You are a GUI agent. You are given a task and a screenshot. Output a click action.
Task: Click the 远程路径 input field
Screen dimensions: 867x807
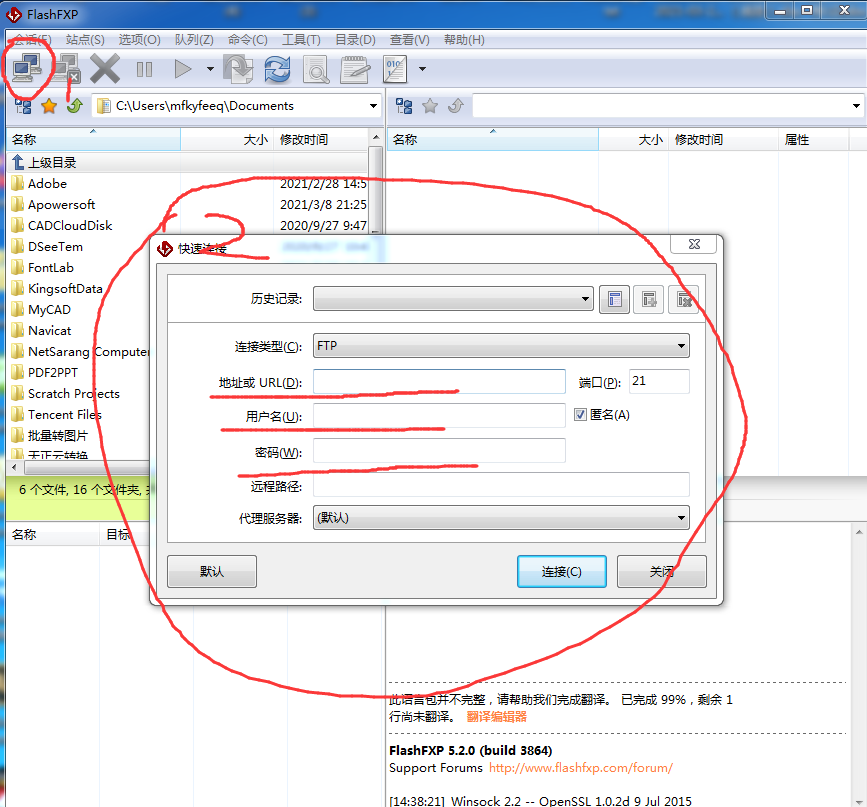pyautogui.click(x=502, y=485)
